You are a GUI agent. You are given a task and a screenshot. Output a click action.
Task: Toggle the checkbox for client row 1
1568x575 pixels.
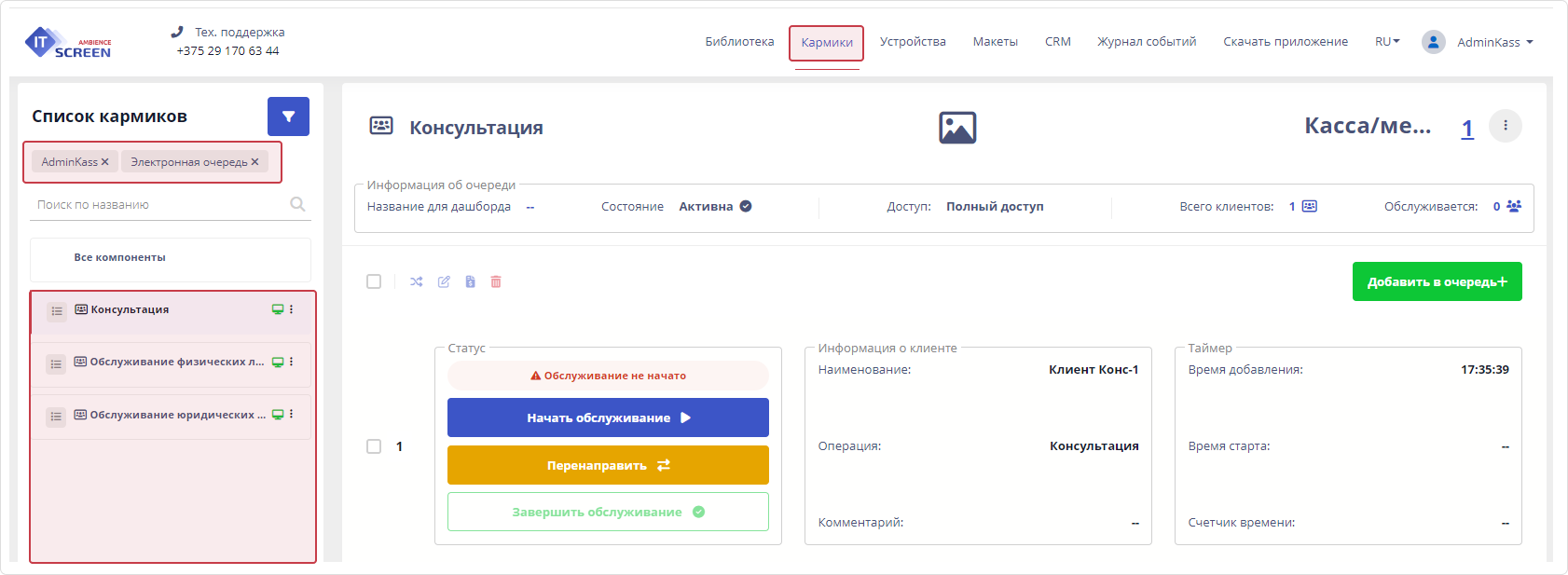pos(374,446)
